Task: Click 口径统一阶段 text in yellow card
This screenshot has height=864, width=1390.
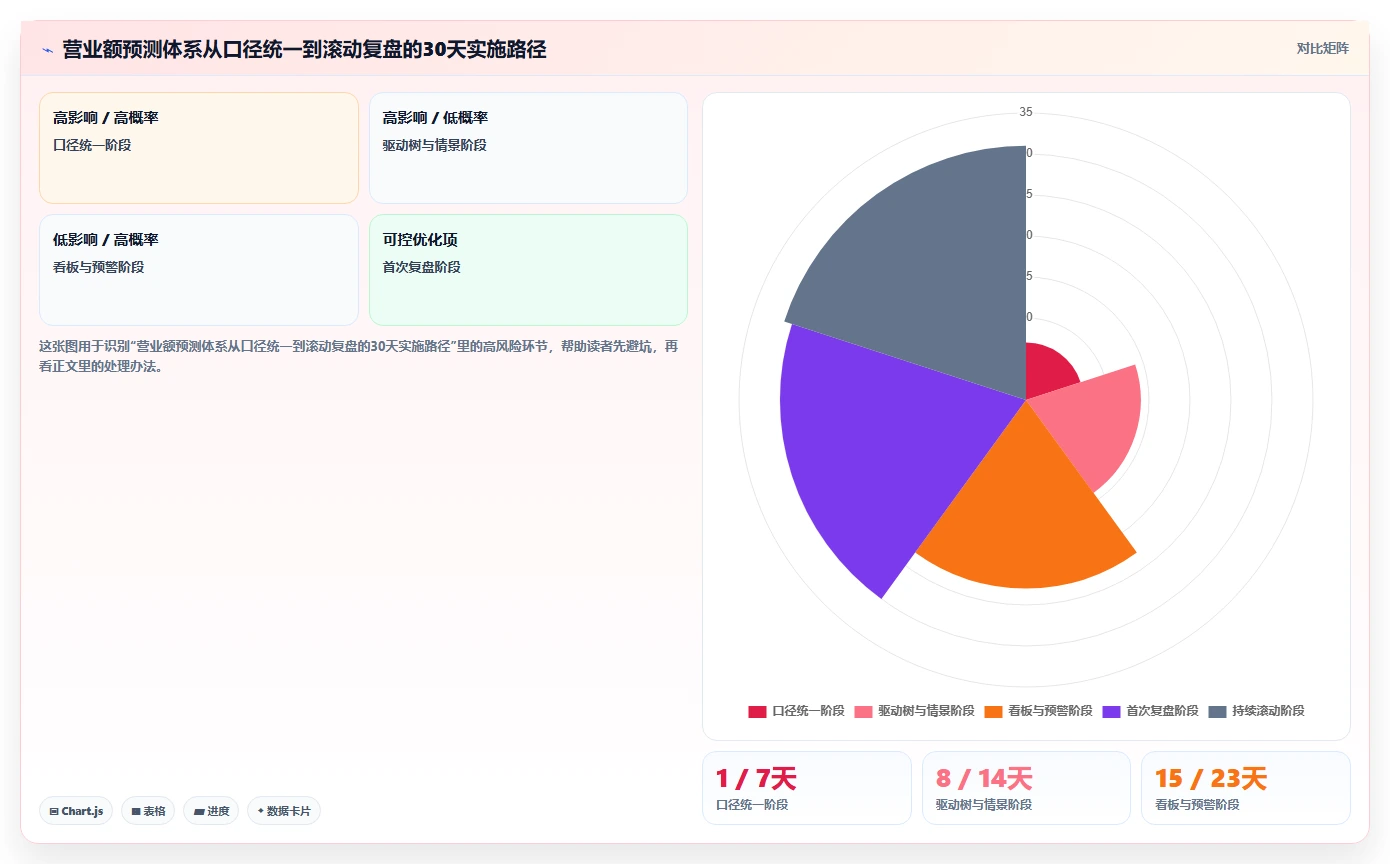Action: 92,145
